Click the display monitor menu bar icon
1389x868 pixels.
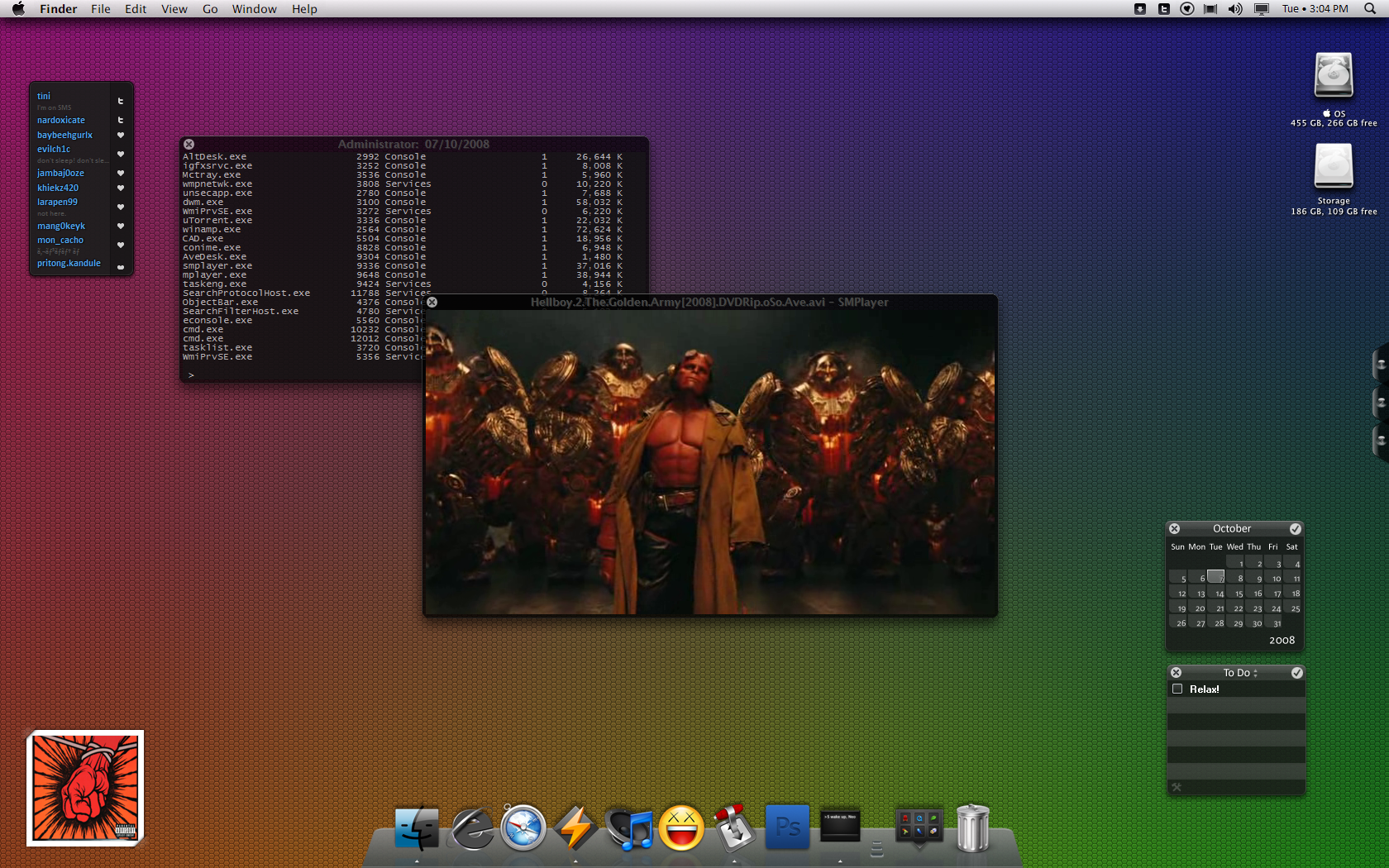1262,9
